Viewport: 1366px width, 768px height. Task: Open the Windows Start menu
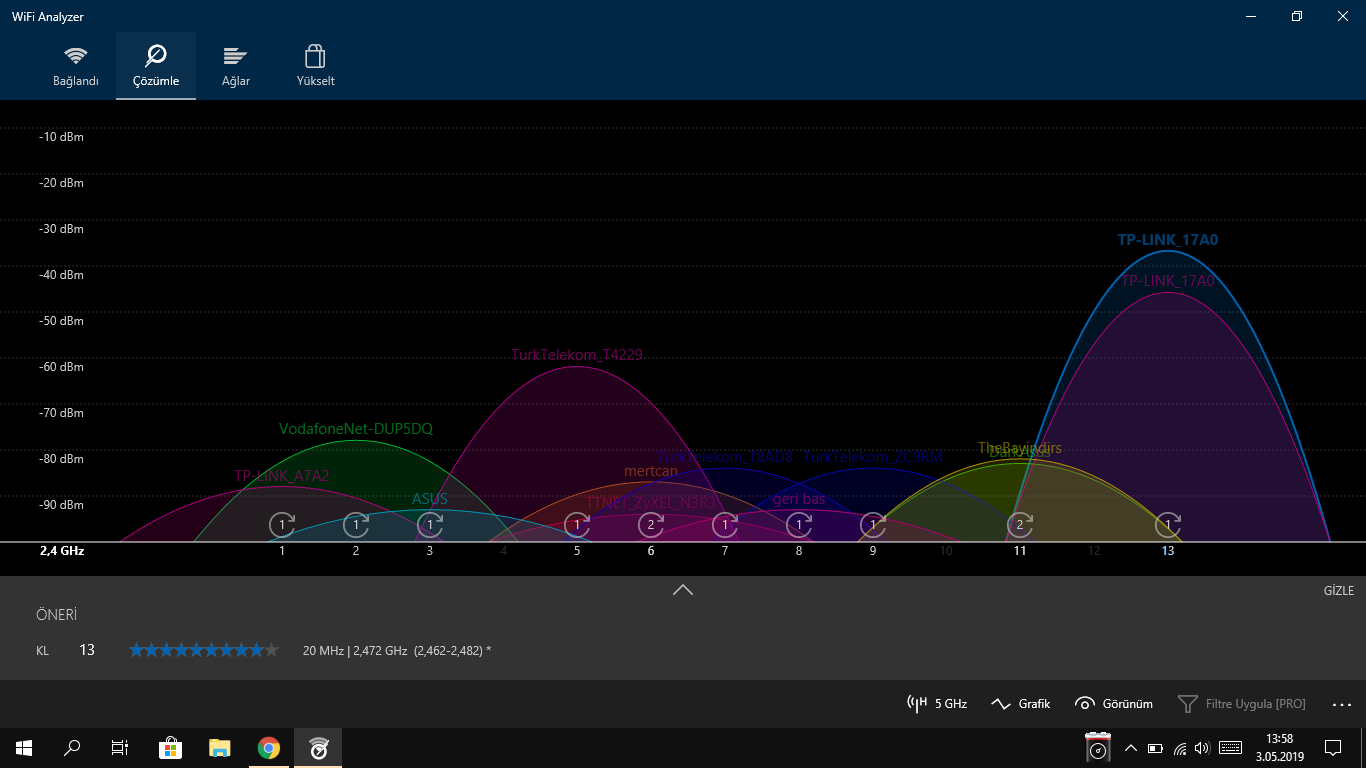[x=24, y=748]
